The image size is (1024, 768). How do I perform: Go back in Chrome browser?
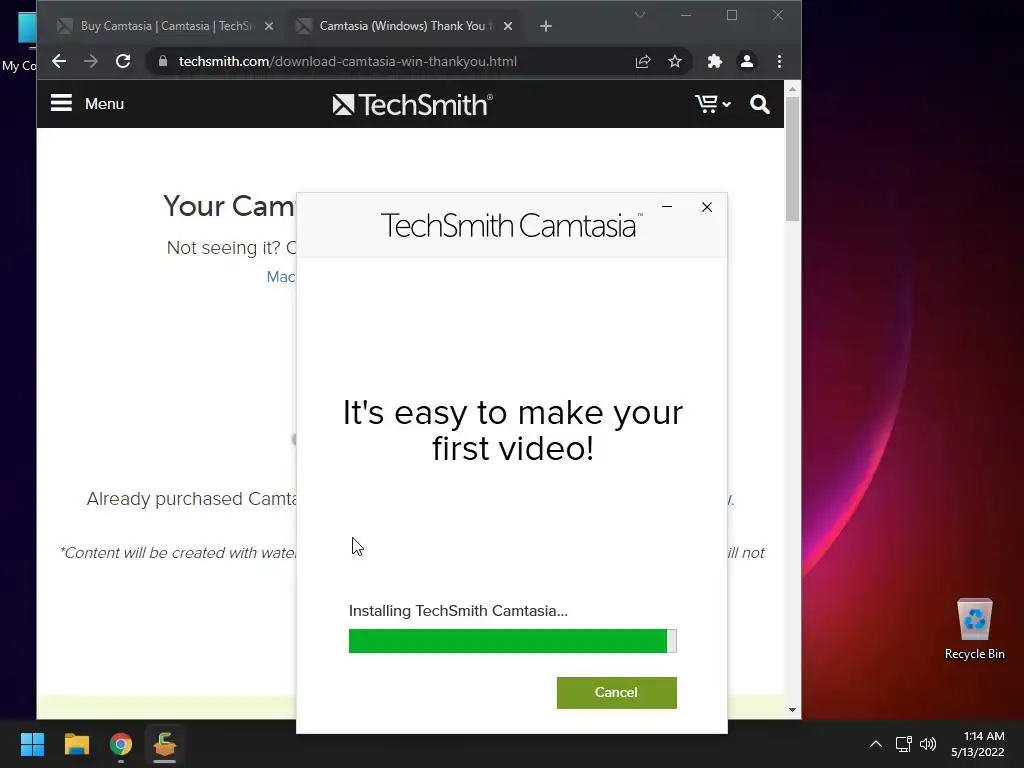[x=59, y=61]
